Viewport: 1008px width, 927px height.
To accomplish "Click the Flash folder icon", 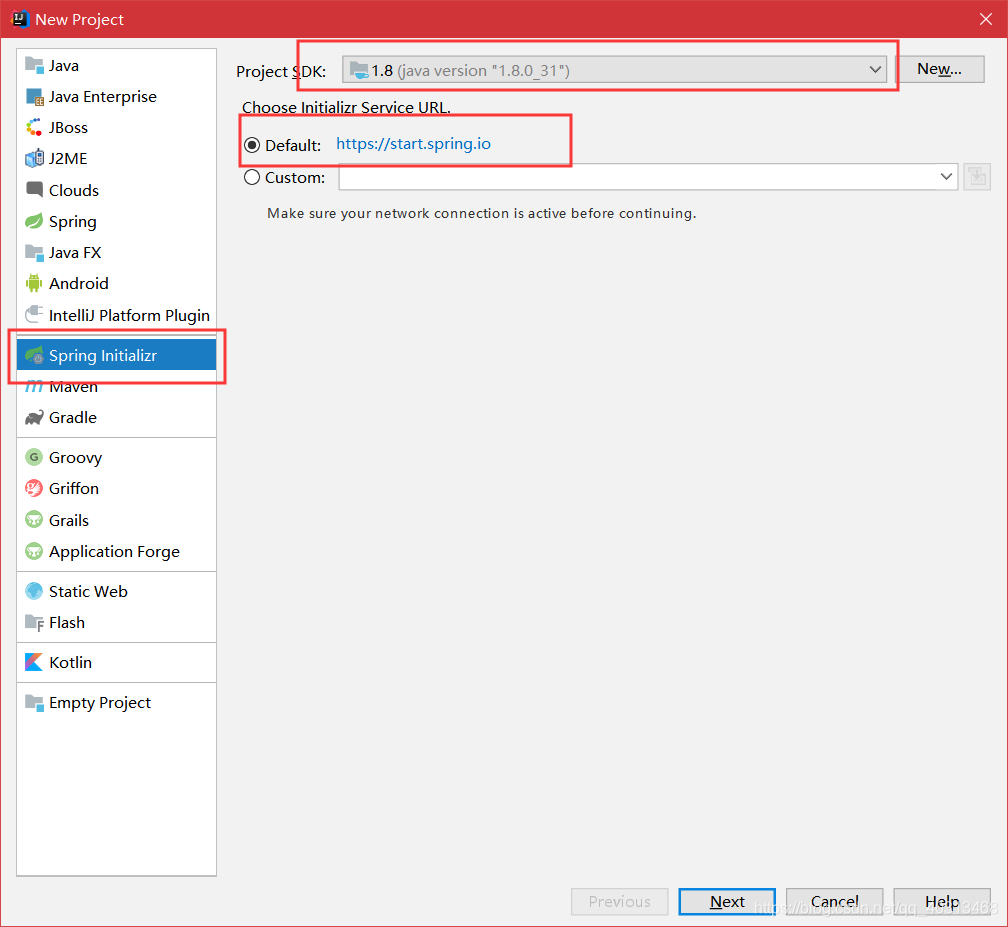I will click(x=34, y=622).
